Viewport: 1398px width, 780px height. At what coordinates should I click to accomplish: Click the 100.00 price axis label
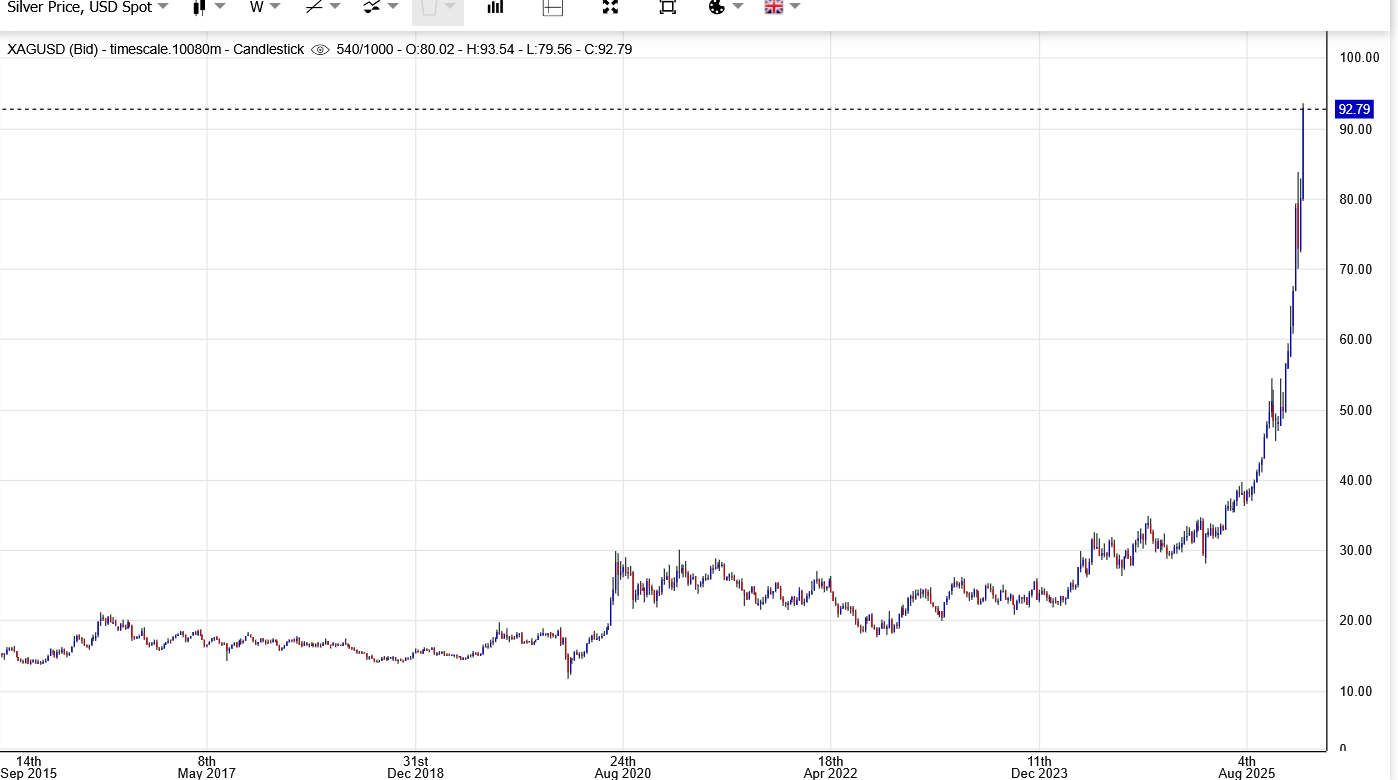point(1358,57)
